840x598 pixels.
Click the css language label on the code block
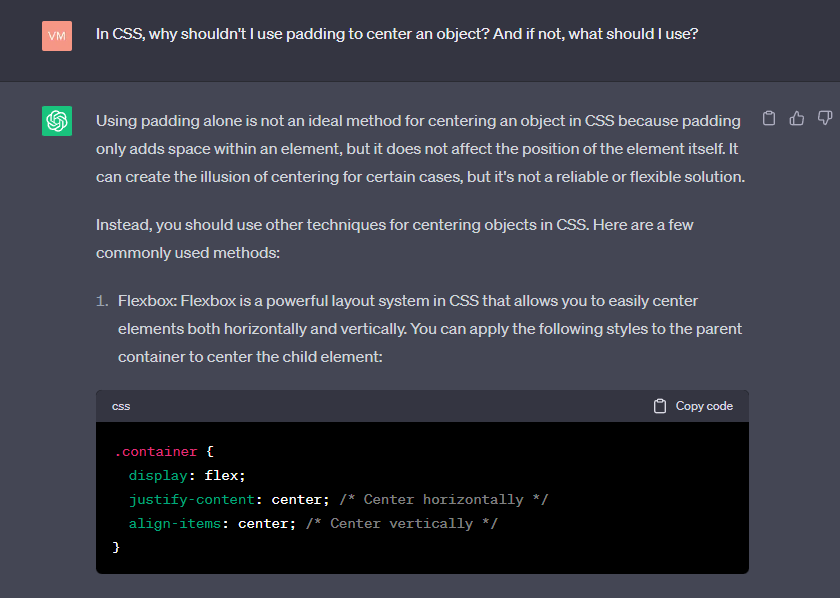coord(121,406)
